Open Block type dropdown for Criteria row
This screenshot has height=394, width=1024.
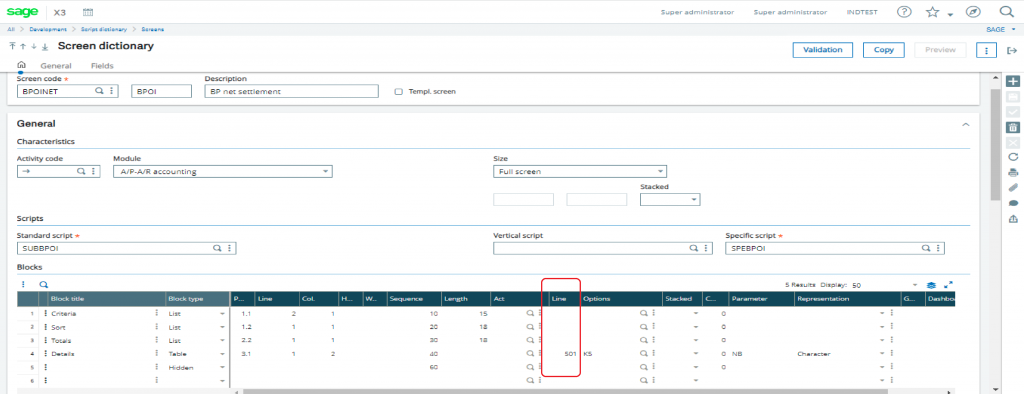click(x=222, y=314)
